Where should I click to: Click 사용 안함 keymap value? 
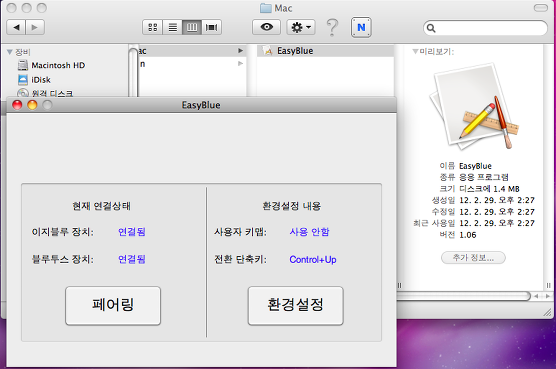(309, 232)
